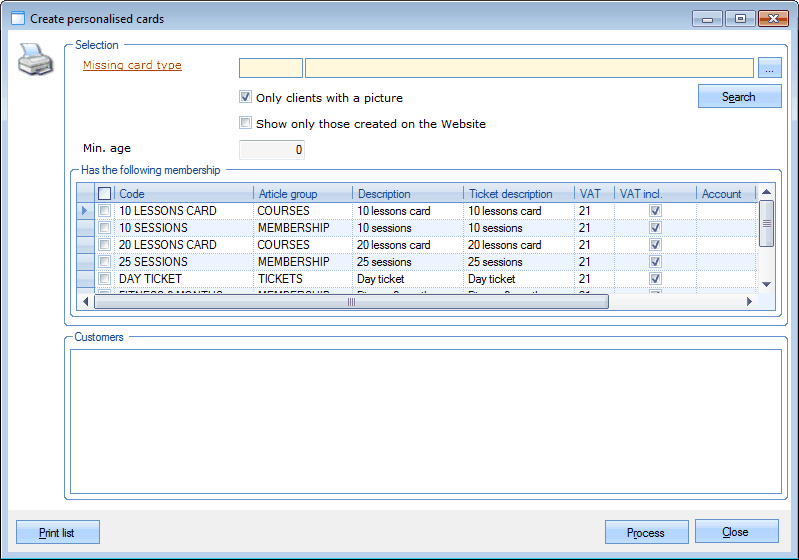Toggle select-all checkbox in grid header

click(104, 194)
